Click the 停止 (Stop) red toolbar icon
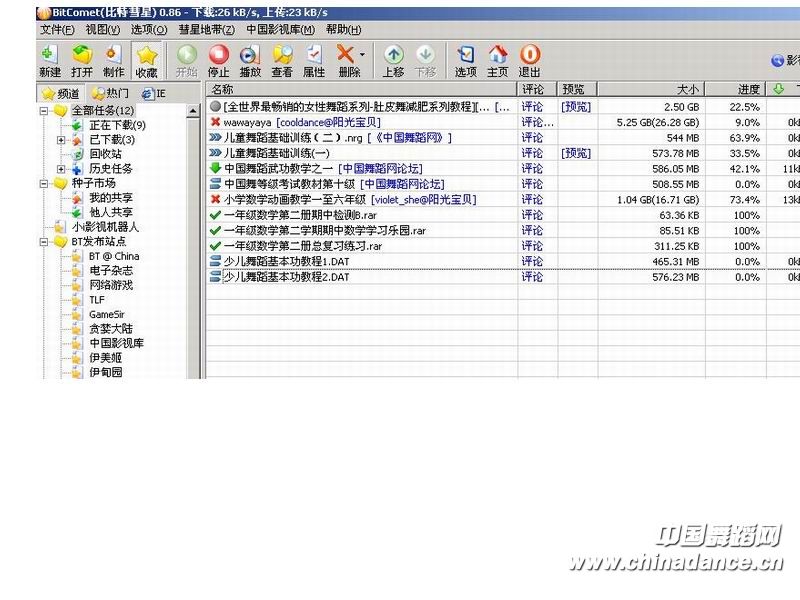The height and width of the screenshot is (600, 800). [x=218, y=59]
